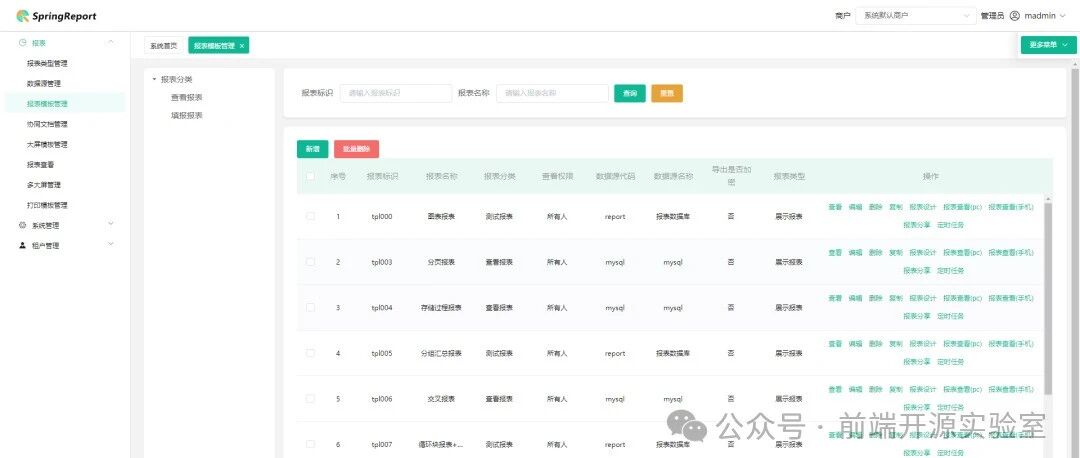Click the chevron beside madmin username
Image resolution: width=1080 pixels, height=458 pixels.
coord(1062,16)
